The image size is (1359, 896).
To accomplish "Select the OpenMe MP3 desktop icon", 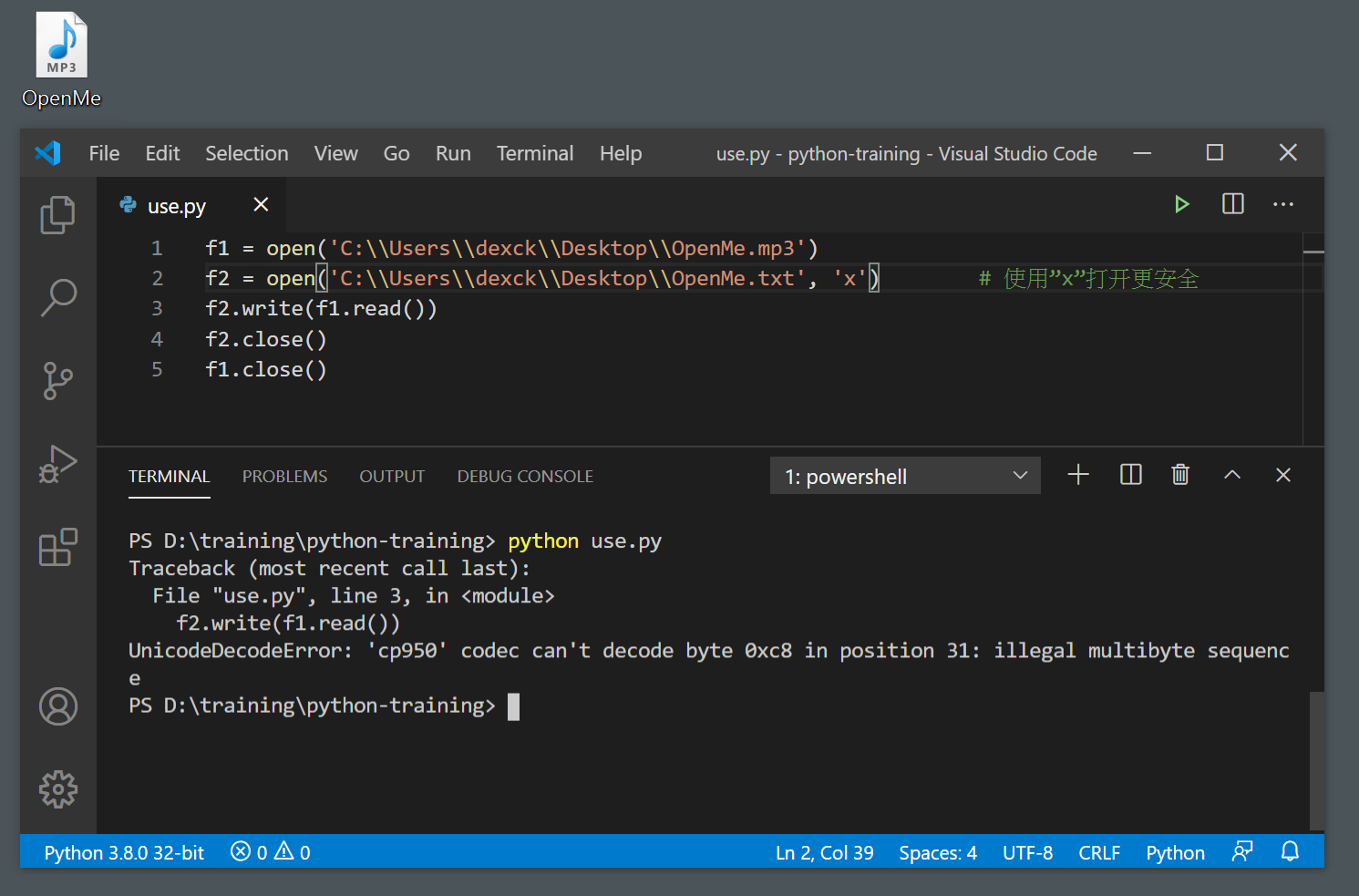I will tap(61, 60).
